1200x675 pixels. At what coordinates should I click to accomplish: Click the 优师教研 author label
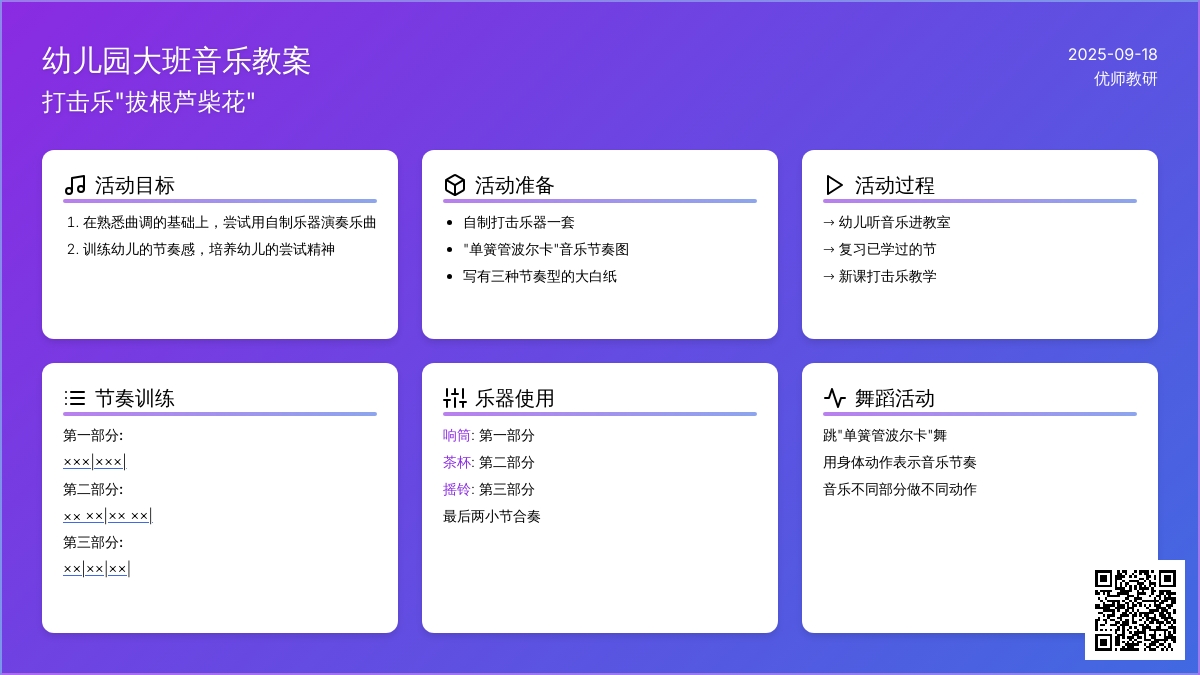pos(1125,79)
